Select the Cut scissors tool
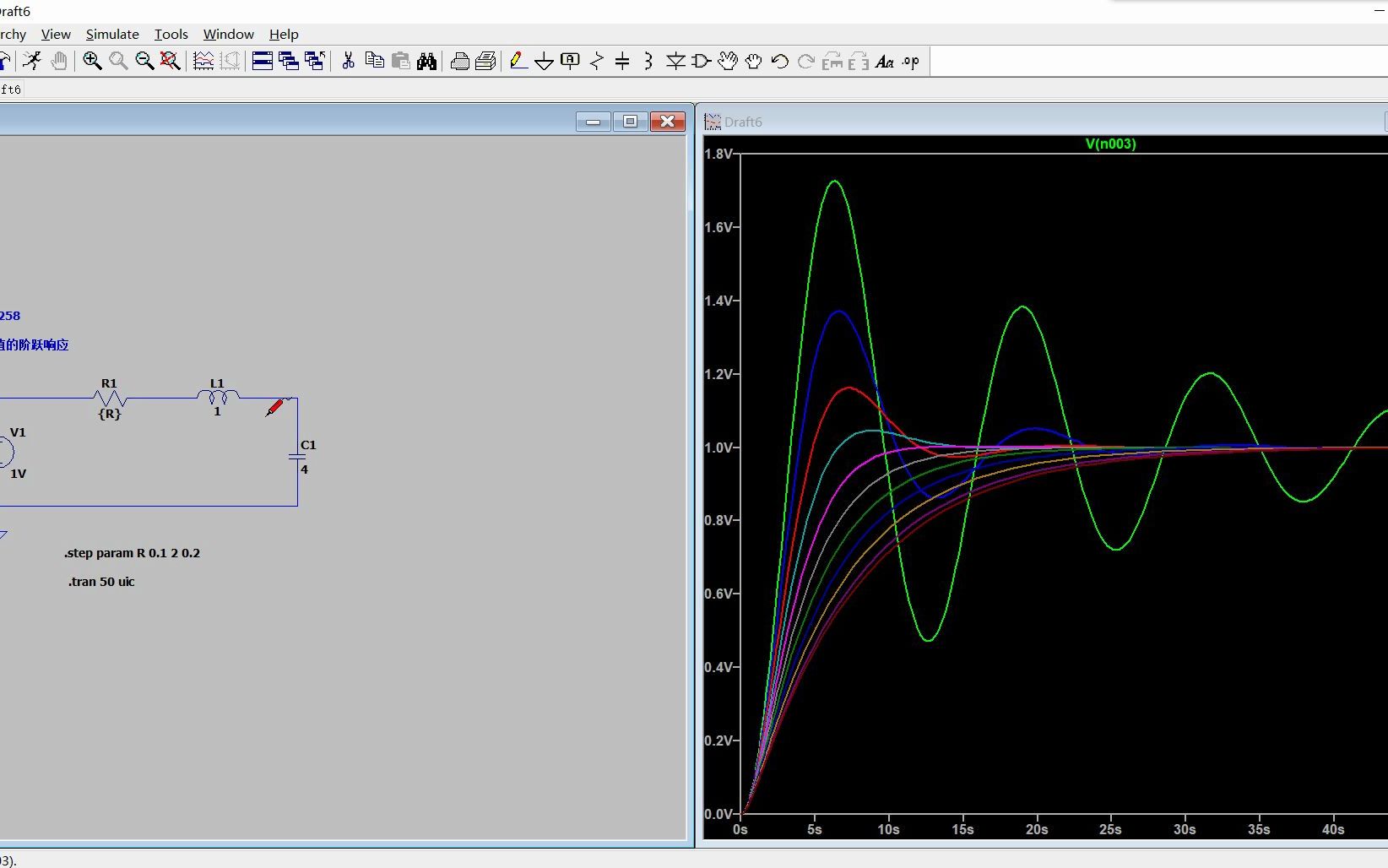Viewport: 1388px width, 868px height. 348,61
